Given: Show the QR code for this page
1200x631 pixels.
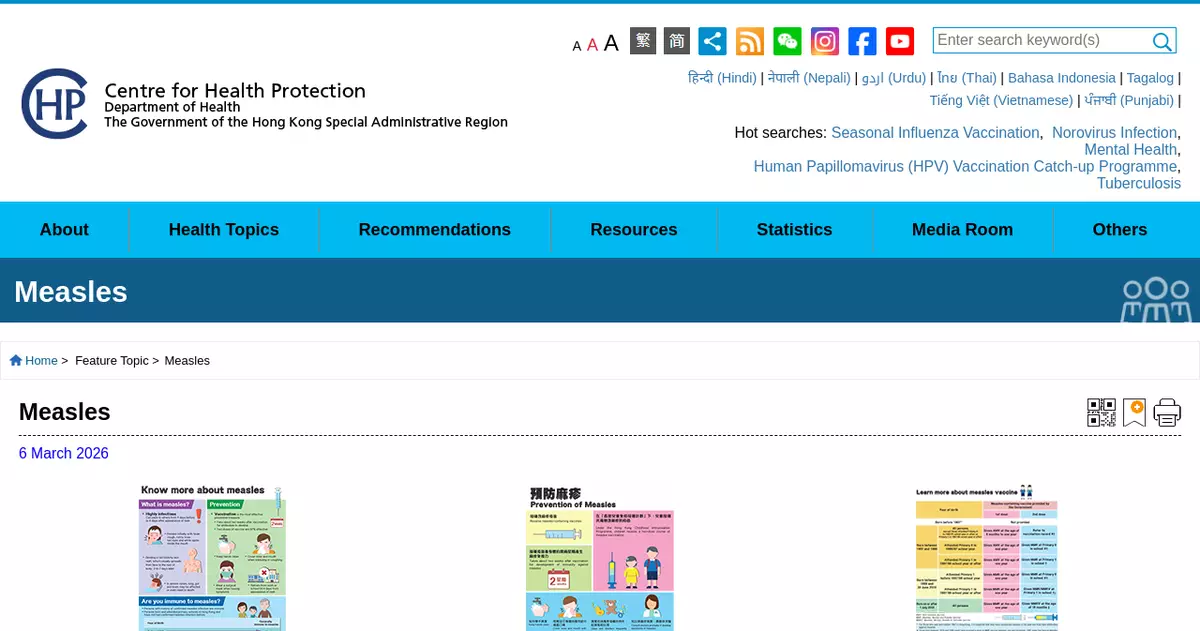Looking at the screenshot, I should pos(1101,412).
